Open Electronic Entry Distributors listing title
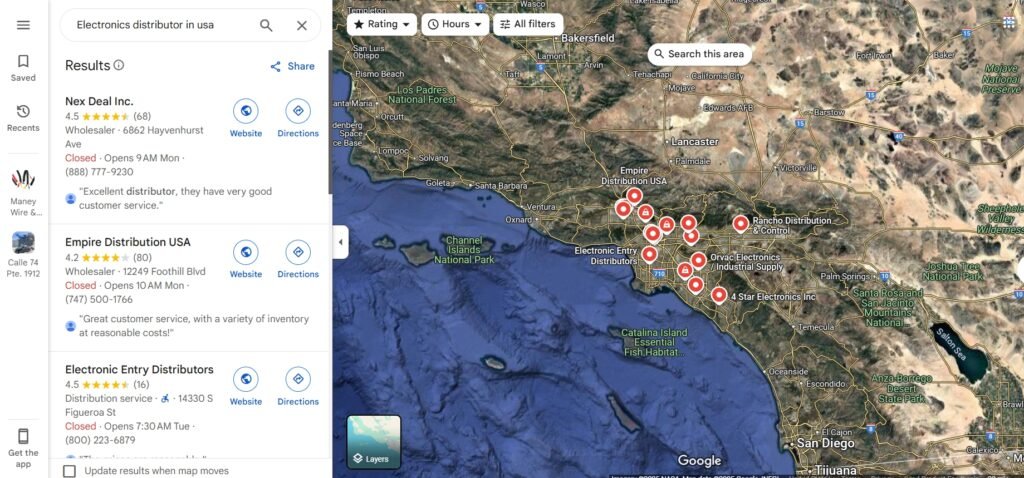Viewport: 1024px width, 478px height. point(139,370)
